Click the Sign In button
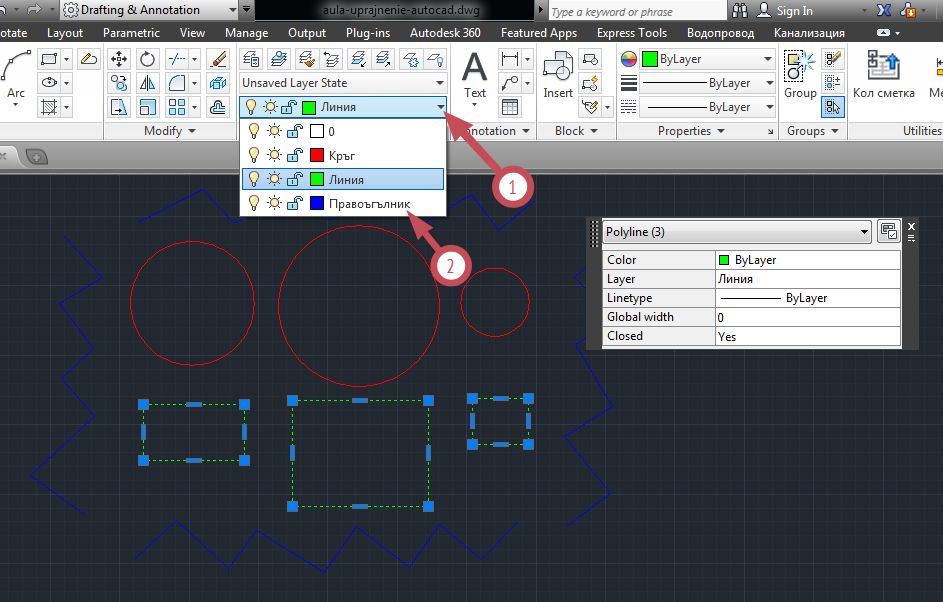Viewport: 943px width, 602px height. click(x=785, y=10)
